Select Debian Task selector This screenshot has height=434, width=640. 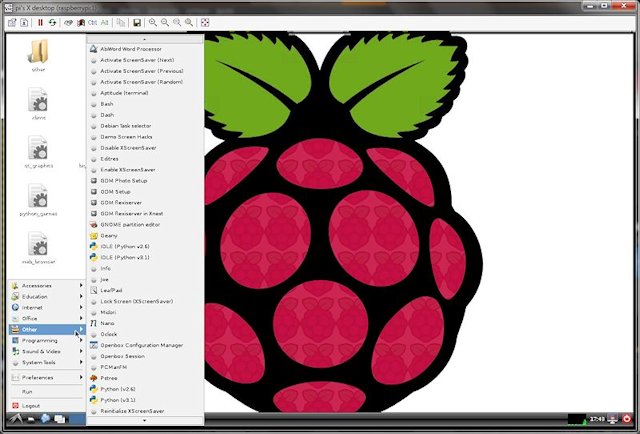coord(145,126)
